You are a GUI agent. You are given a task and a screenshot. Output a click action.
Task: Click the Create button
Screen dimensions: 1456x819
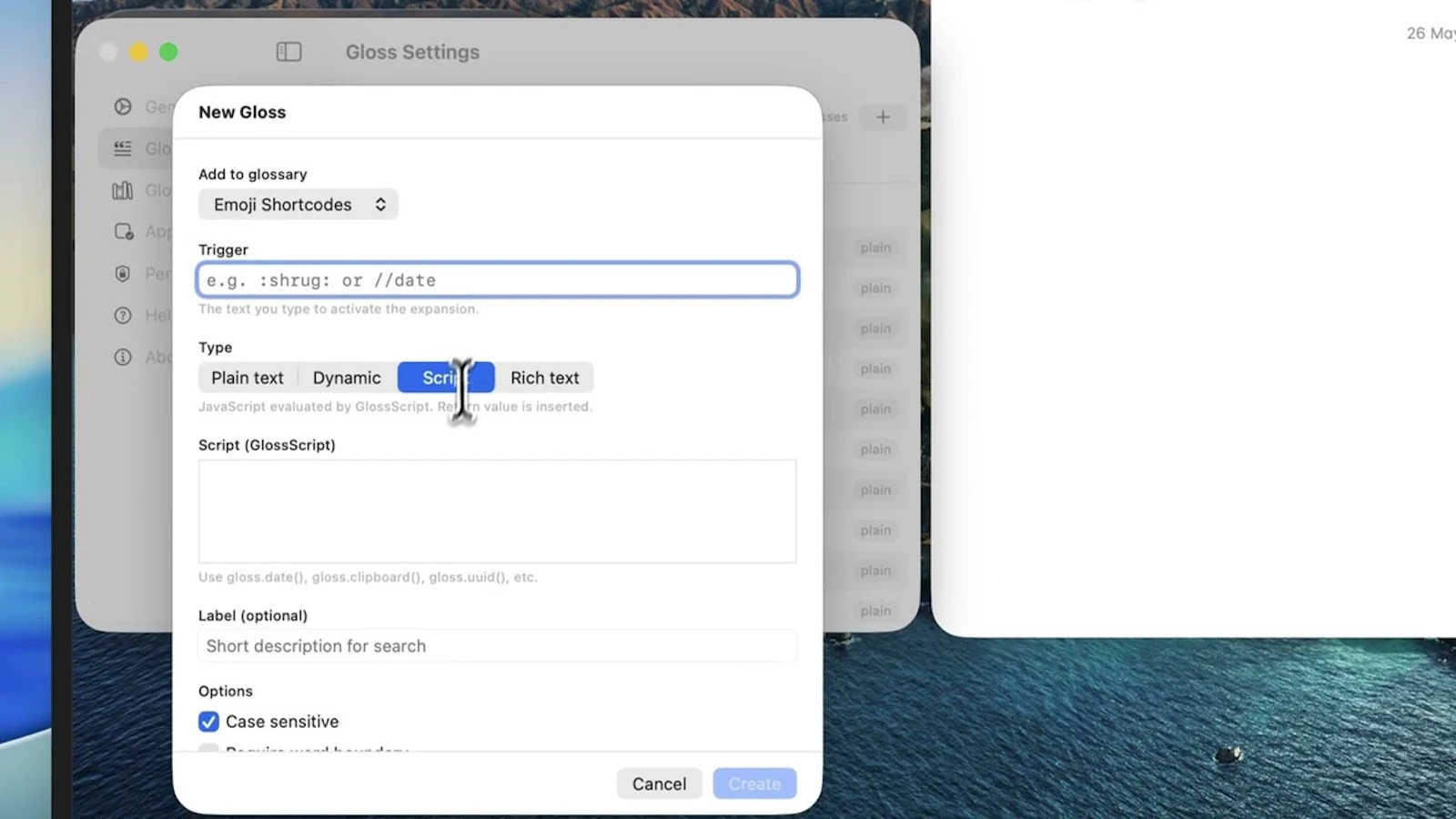click(x=754, y=784)
